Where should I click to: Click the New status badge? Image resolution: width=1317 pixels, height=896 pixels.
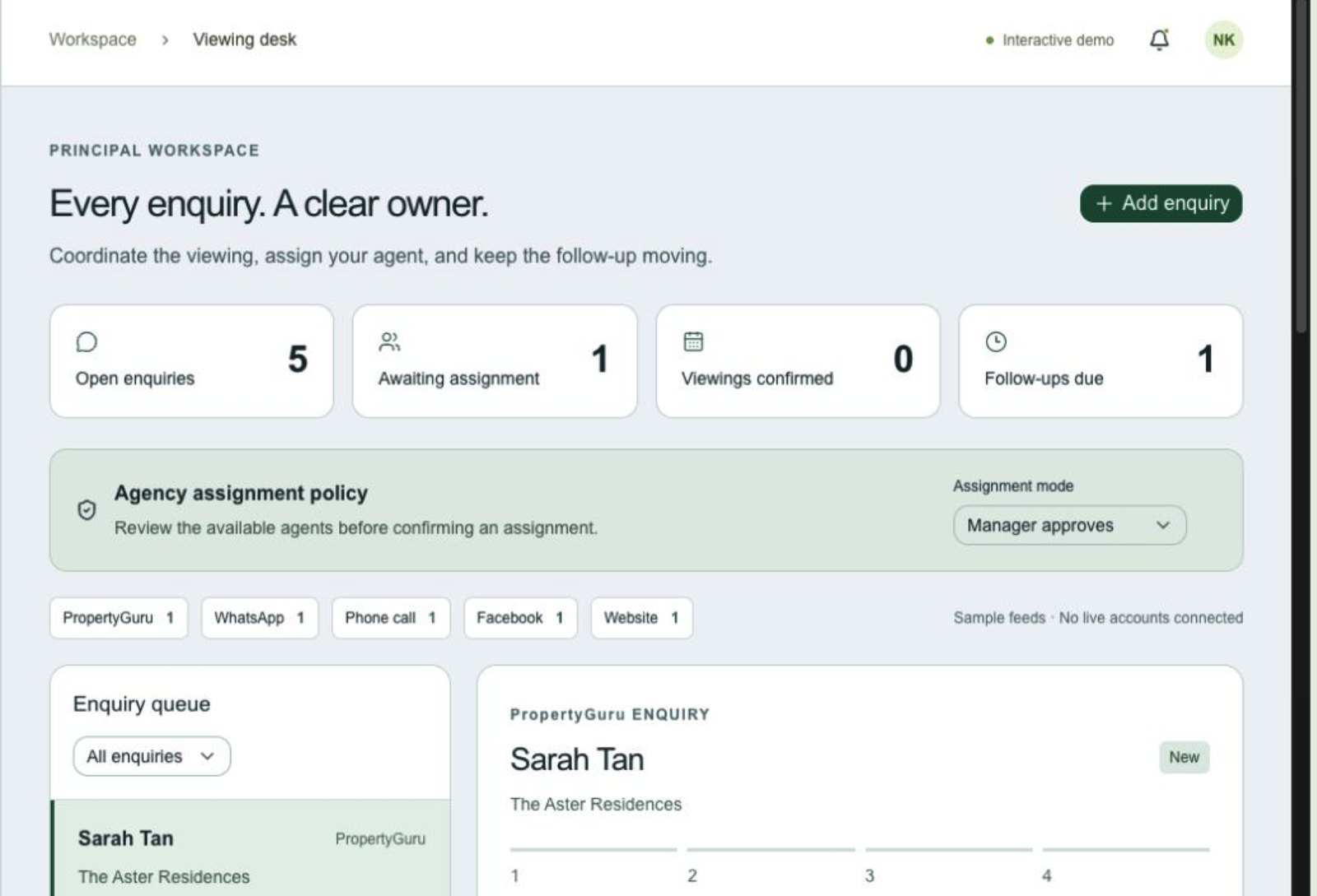click(1184, 757)
